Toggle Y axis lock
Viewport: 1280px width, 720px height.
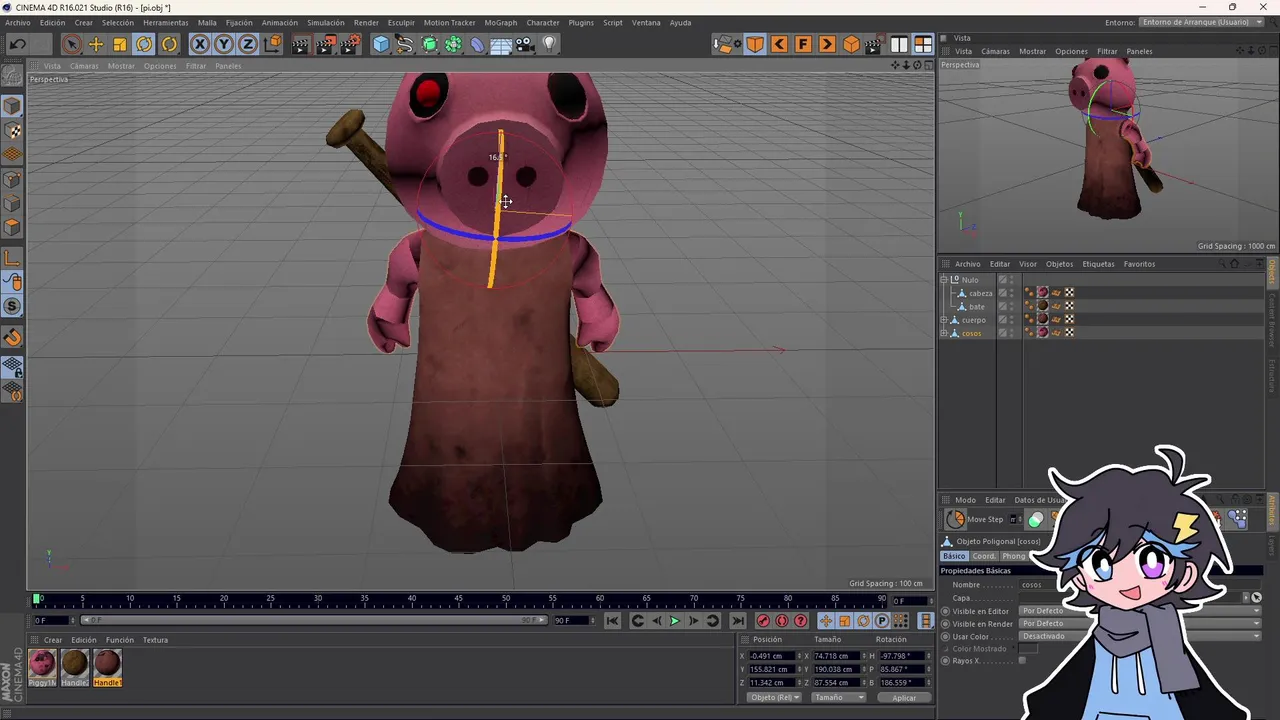[x=224, y=44]
